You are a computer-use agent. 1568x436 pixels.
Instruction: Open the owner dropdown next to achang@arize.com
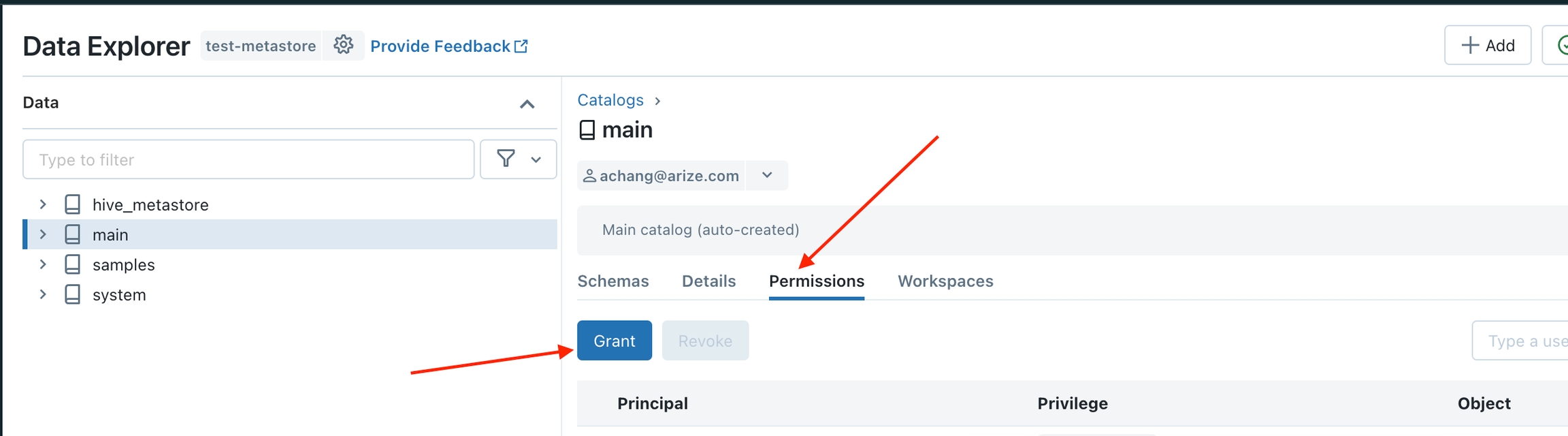coord(767,175)
